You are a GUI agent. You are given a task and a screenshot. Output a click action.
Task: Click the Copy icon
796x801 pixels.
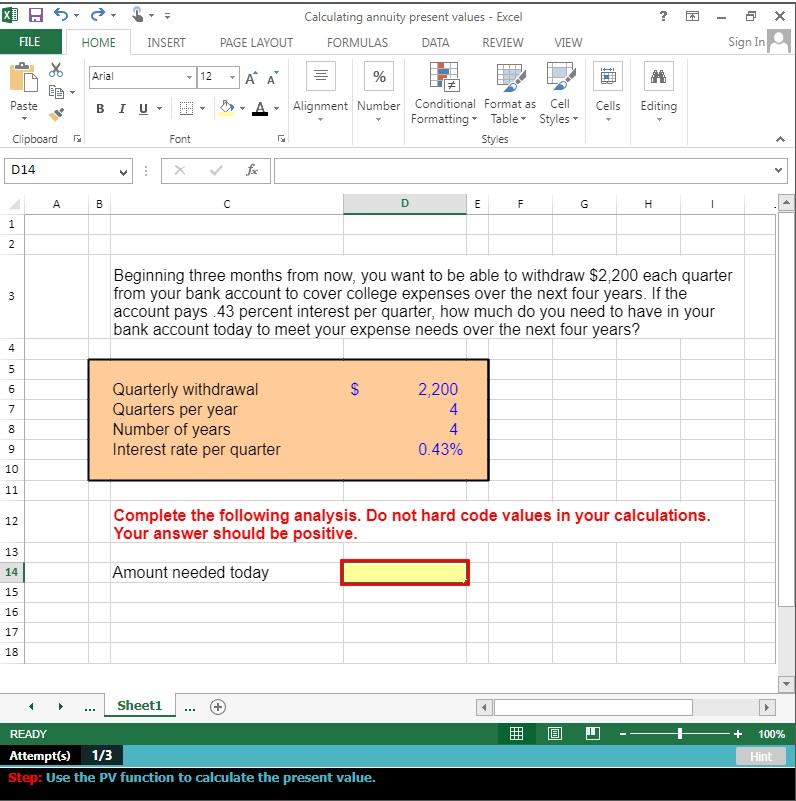click(56, 92)
